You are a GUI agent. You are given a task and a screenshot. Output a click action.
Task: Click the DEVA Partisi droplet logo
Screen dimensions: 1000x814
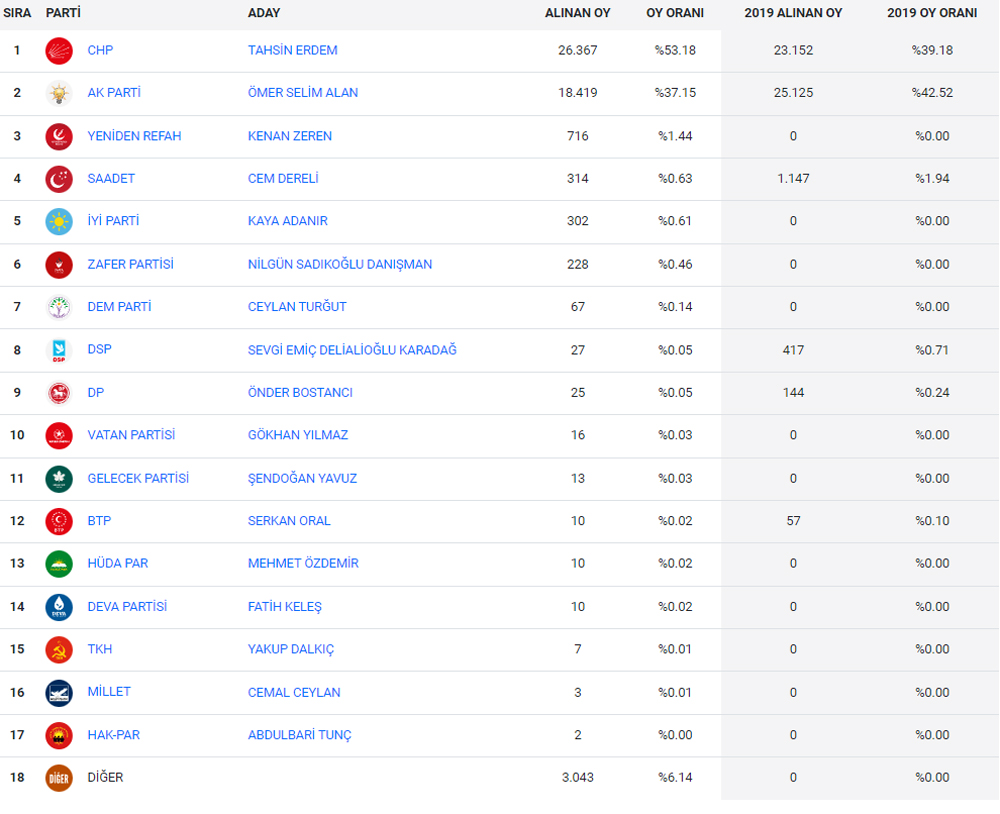click(59, 607)
